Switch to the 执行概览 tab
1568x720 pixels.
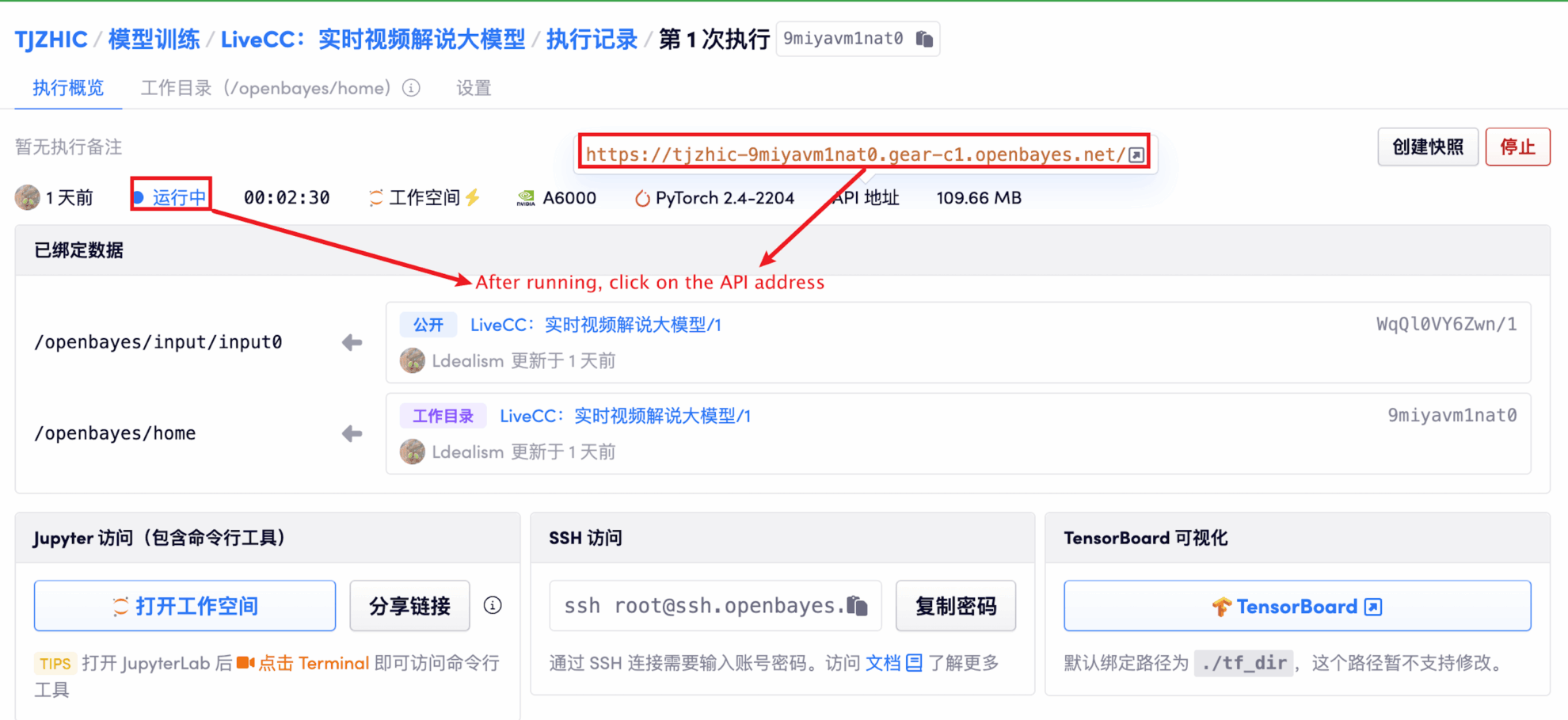pos(68,88)
